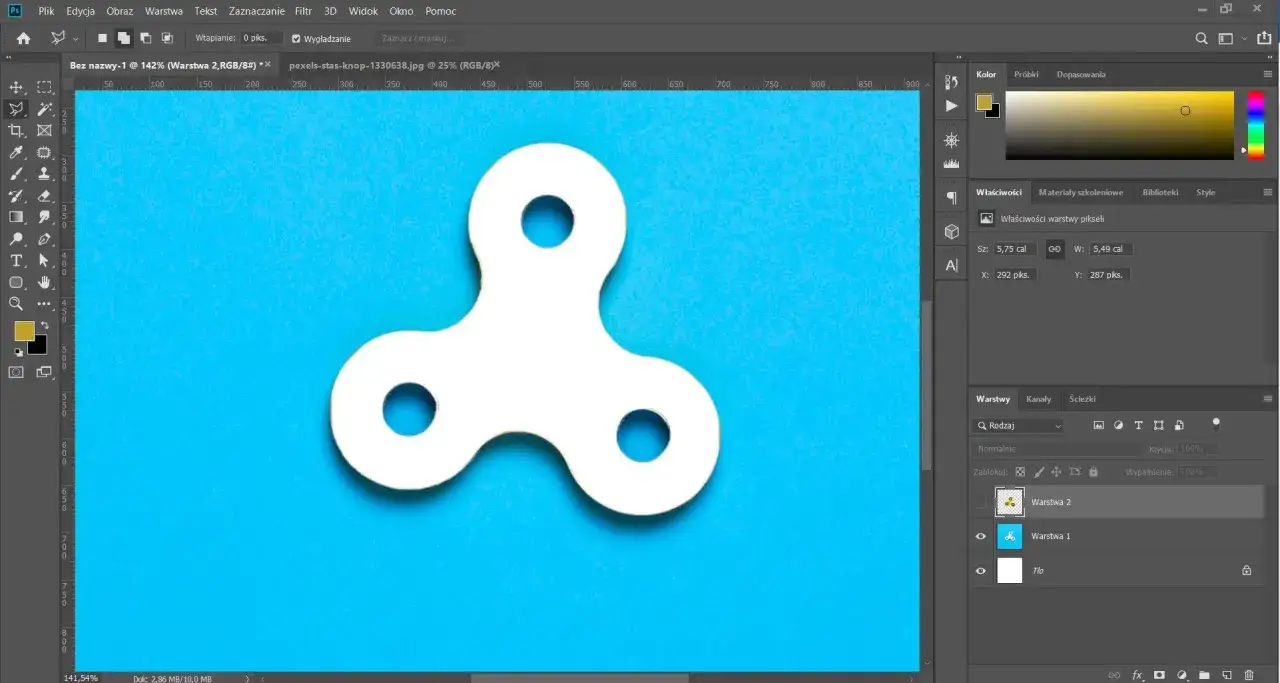
Task: Add layer style with fx icon
Action: pos(1137,675)
